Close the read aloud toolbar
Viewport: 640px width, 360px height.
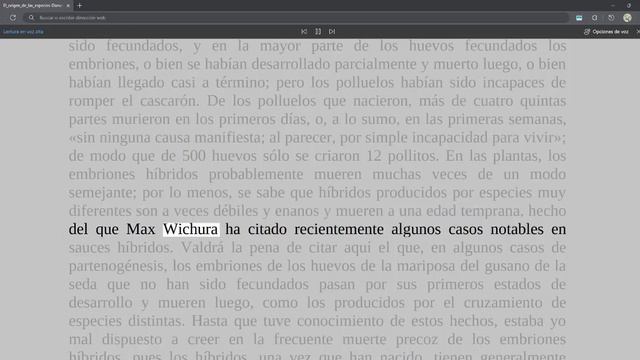coord(638,32)
